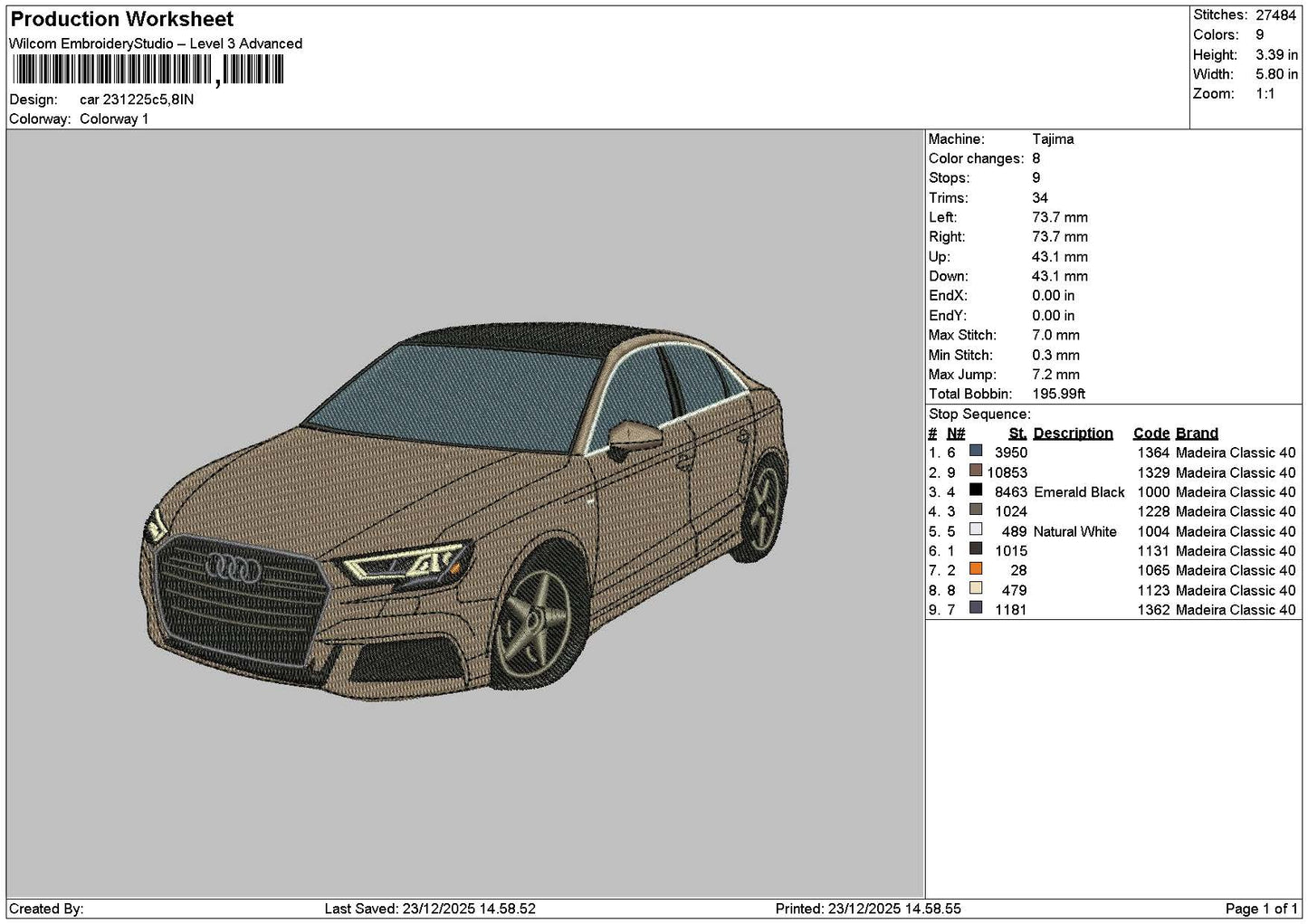1308x924 pixels.
Task: Click the 'N#' column header
Action: pyautogui.click(x=956, y=433)
